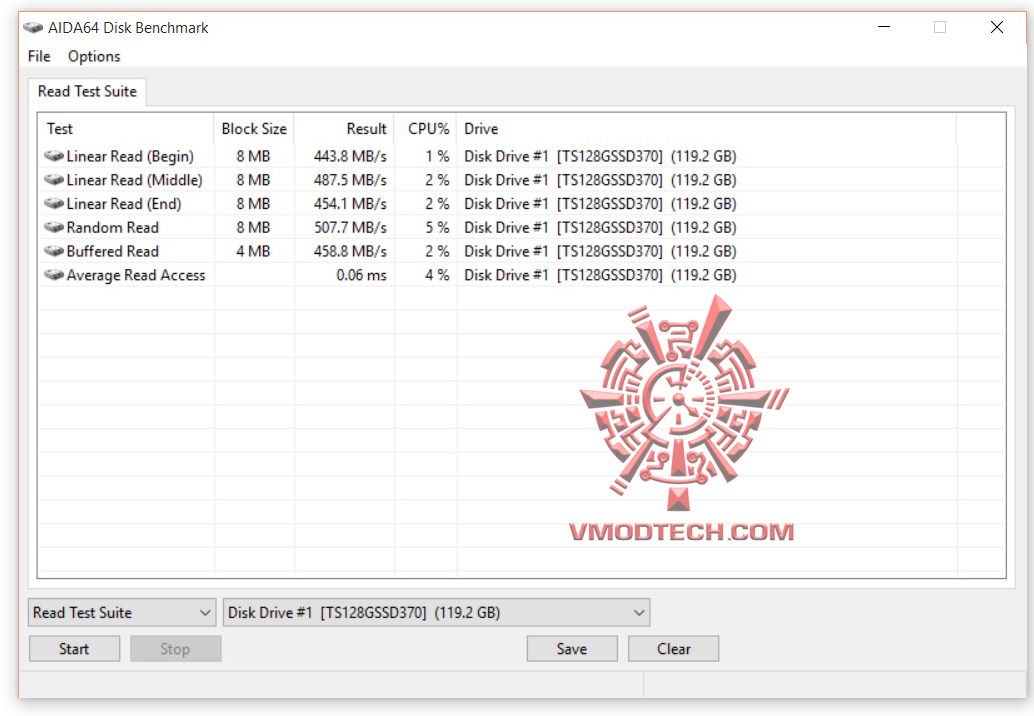Click the 4 % CPU value

pos(437,276)
